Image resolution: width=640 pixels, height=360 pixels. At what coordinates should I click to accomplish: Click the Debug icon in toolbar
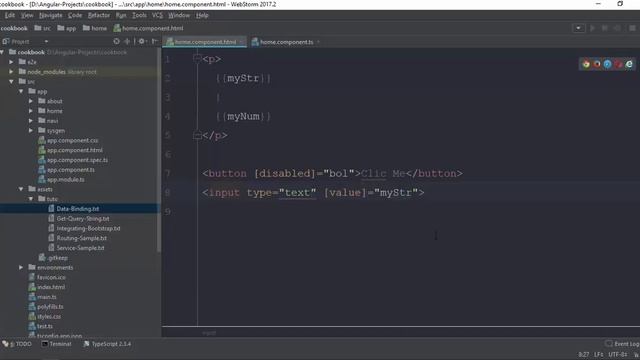click(x=604, y=28)
